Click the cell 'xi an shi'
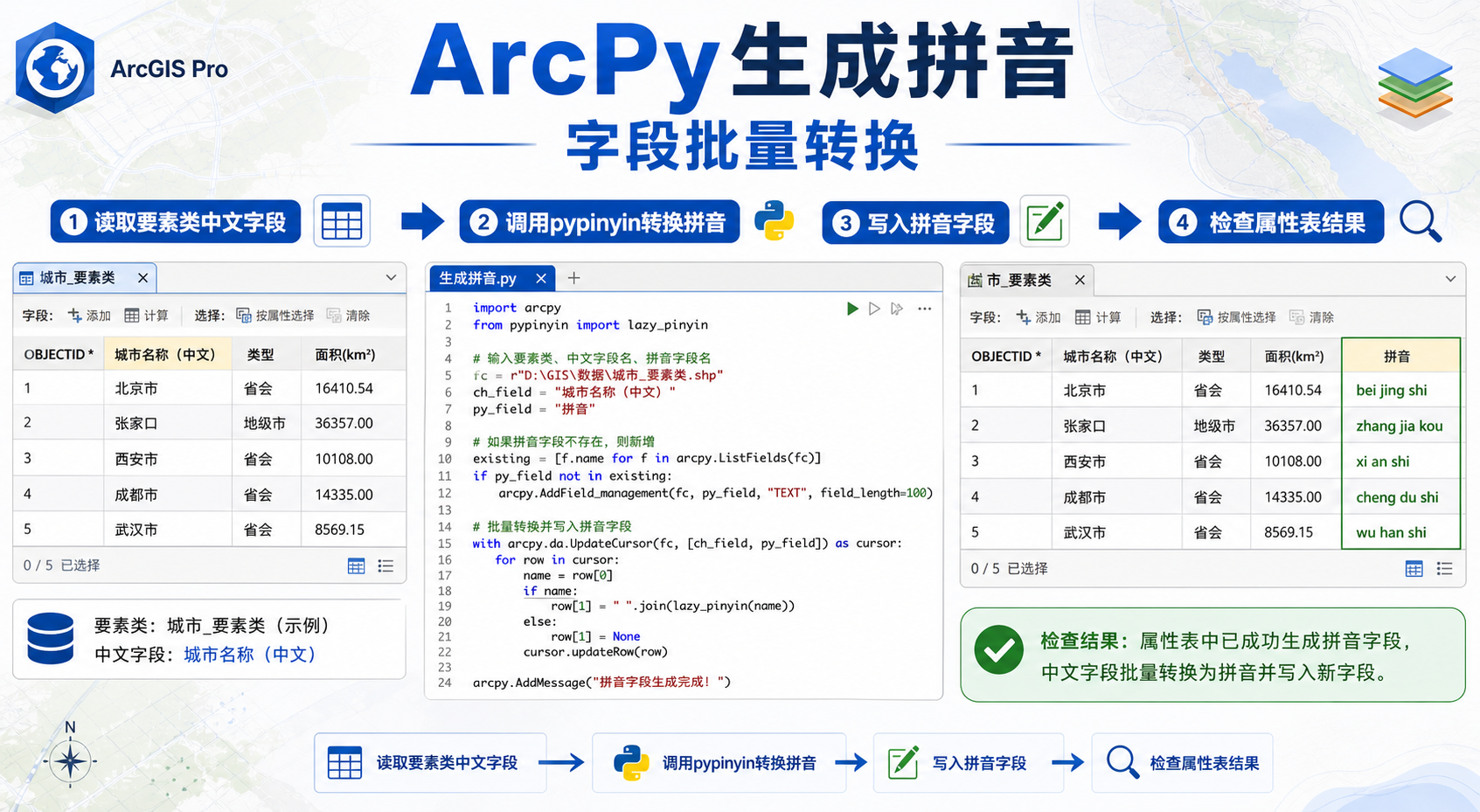 tap(1400, 462)
